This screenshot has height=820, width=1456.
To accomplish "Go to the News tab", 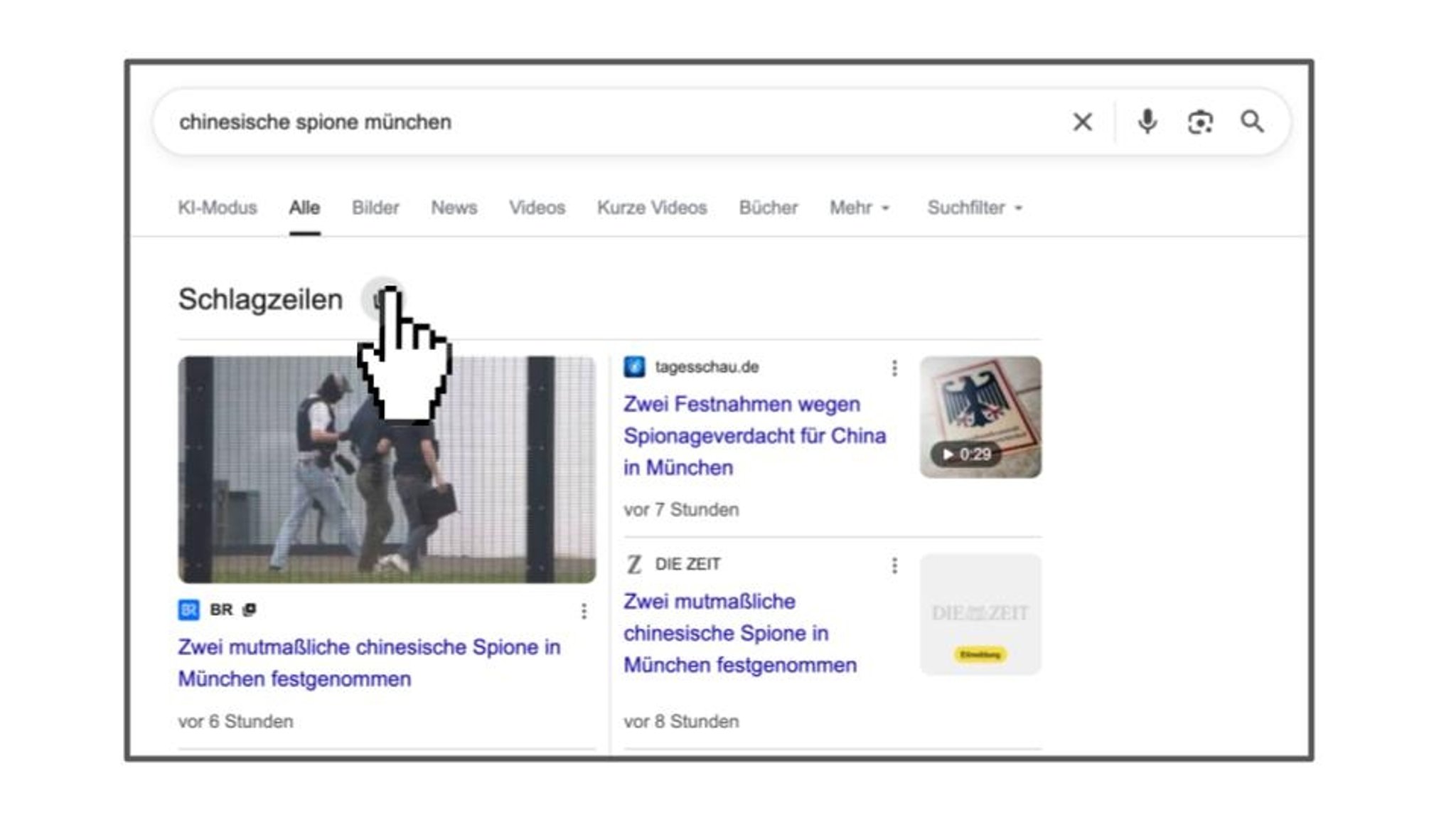I will pos(454,208).
